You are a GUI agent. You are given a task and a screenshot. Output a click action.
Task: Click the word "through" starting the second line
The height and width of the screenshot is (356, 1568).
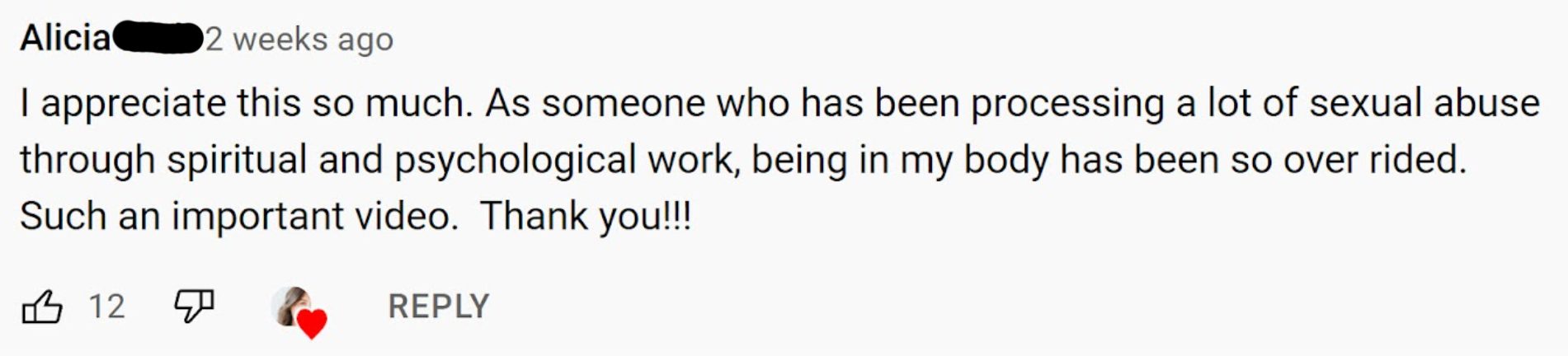coord(87,161)
